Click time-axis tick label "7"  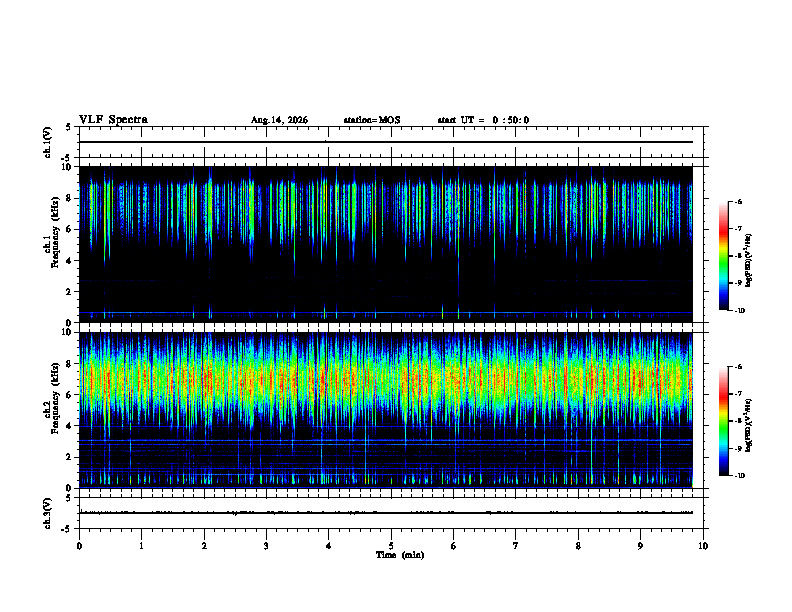(x=516, y=546)
